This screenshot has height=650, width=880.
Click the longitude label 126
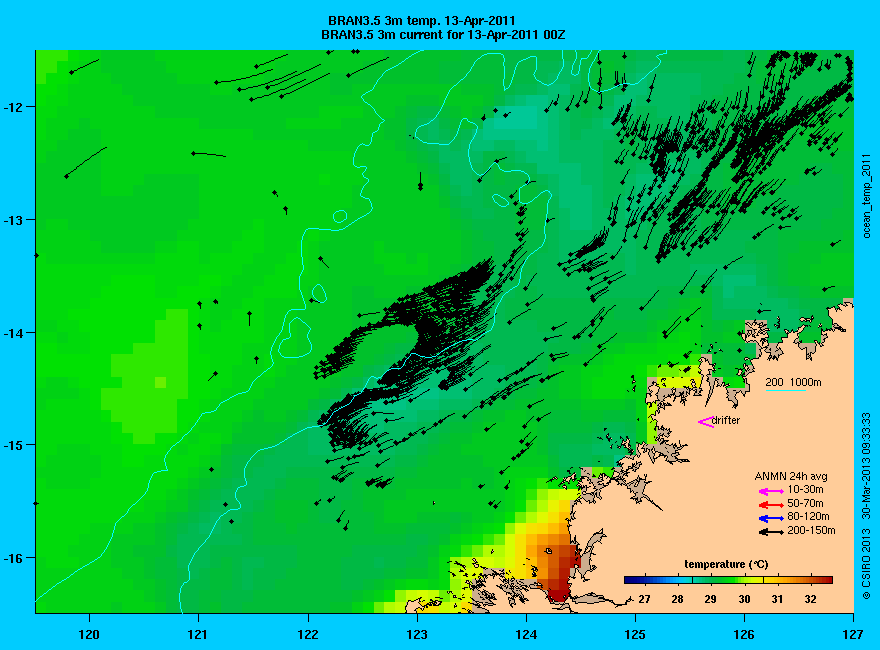click(744, 634)
